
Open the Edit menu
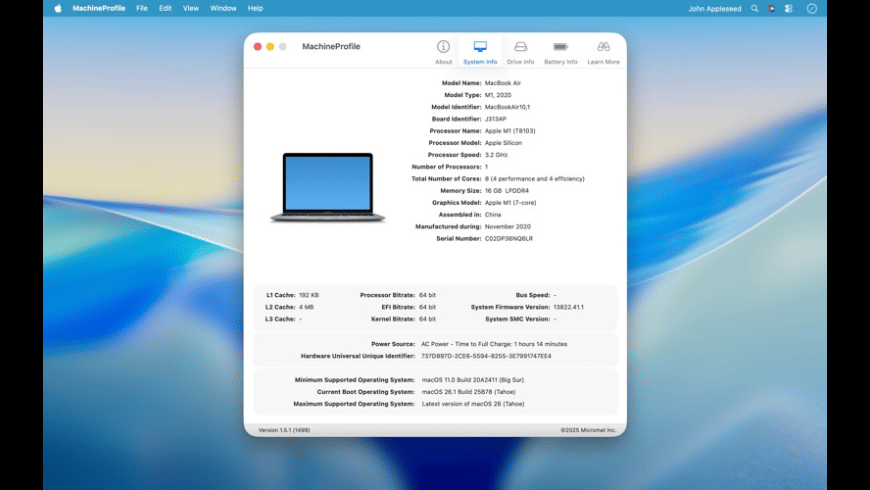tap(165, 8)
